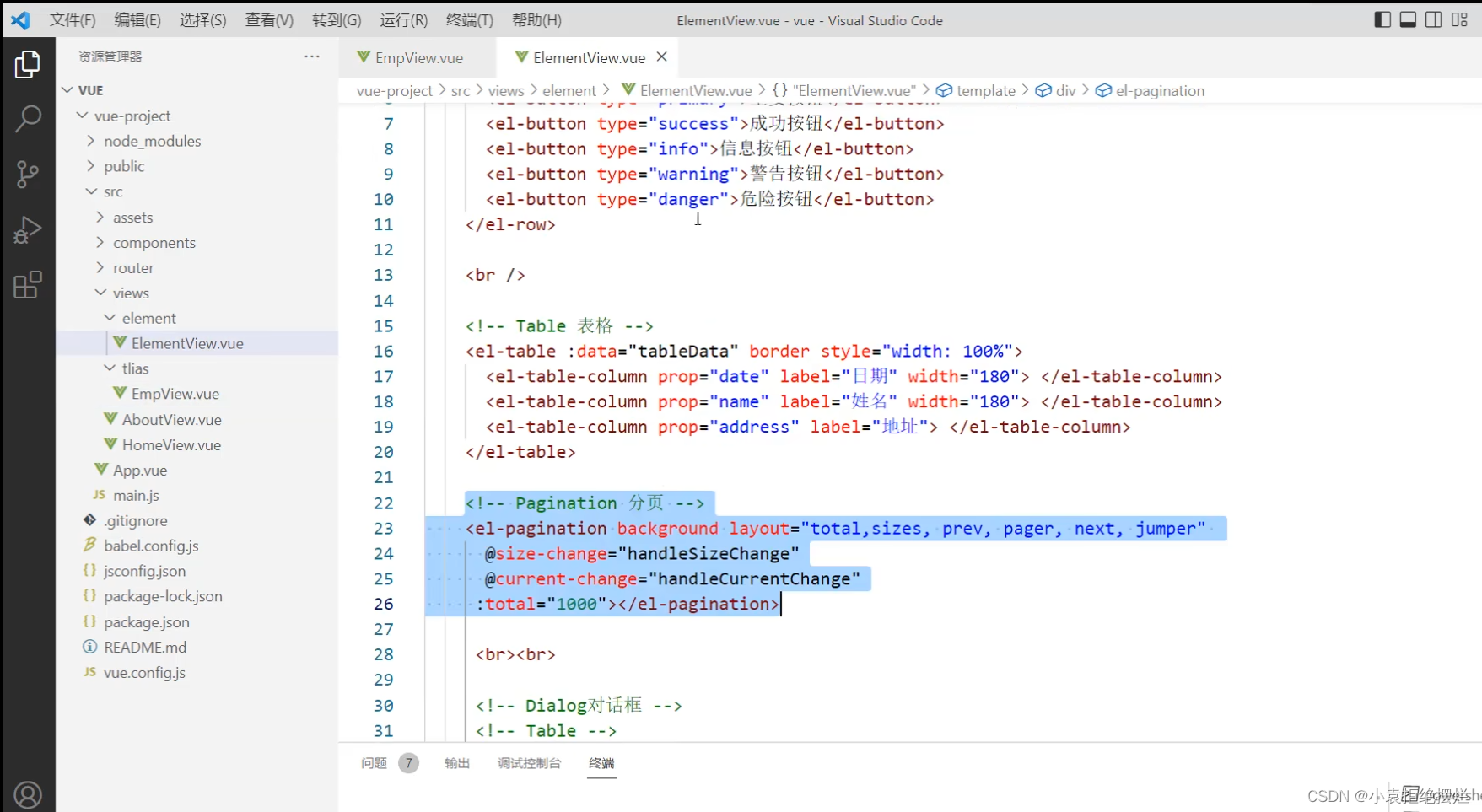The height and width of the screenshot is (812, 1482).
Task: Select the ElementView.vue editor tab
Action: (x=589, y=57)
